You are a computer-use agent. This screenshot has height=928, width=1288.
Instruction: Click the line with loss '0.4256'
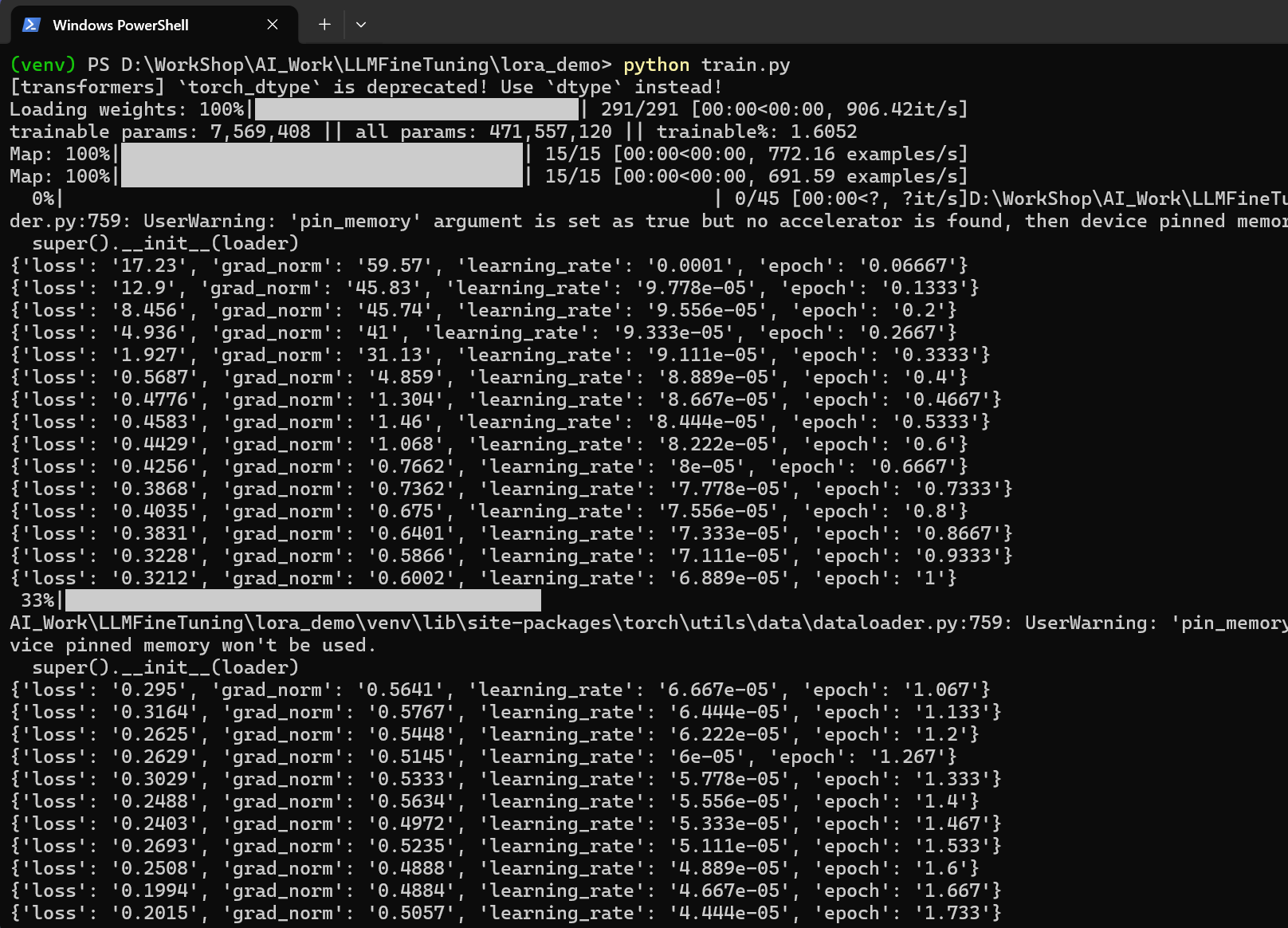click(489, 466)
